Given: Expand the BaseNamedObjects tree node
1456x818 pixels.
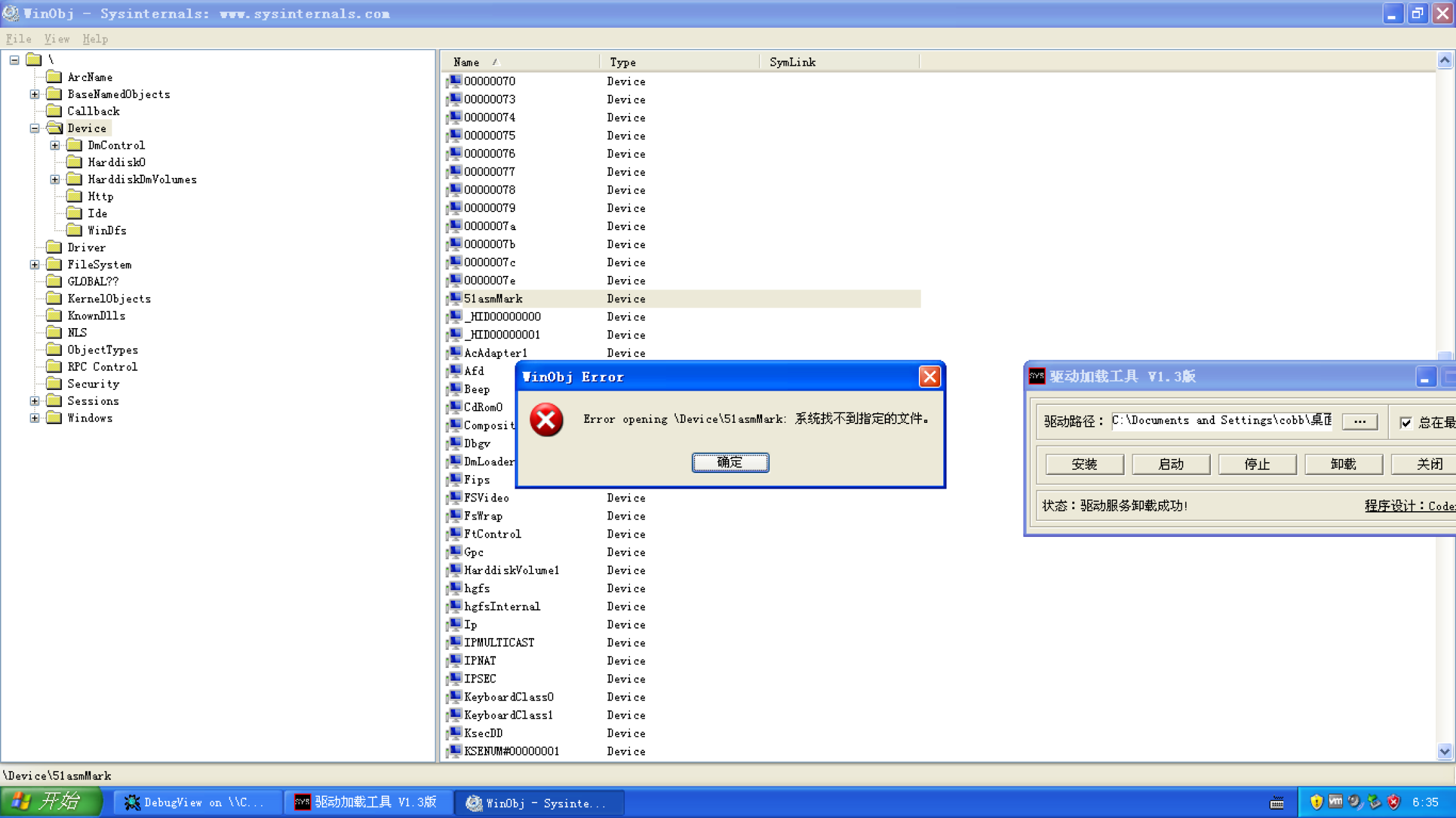Looking at the screenshot, I should (34, 93).
